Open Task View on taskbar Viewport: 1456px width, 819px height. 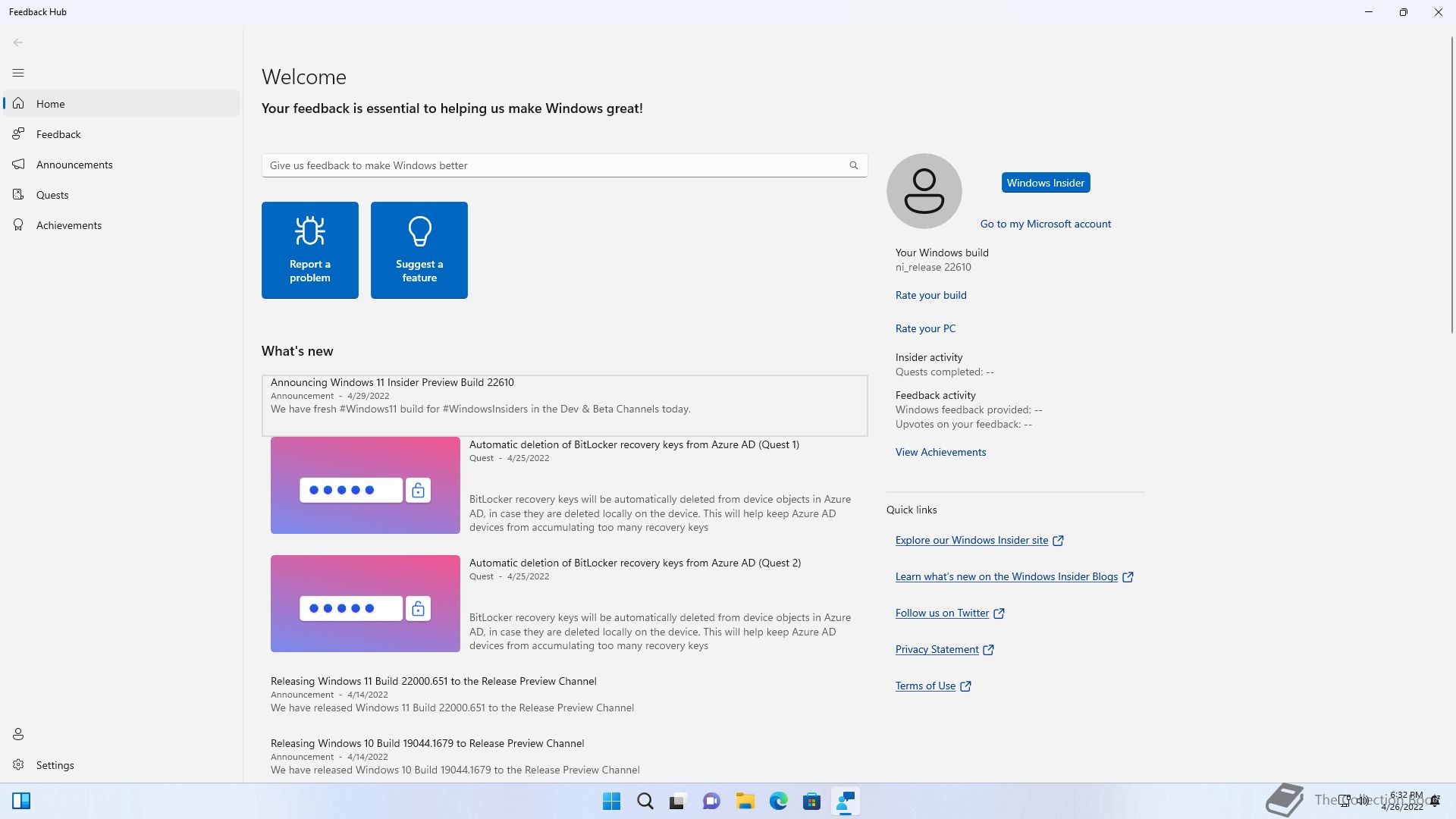[x=678, y=802]
